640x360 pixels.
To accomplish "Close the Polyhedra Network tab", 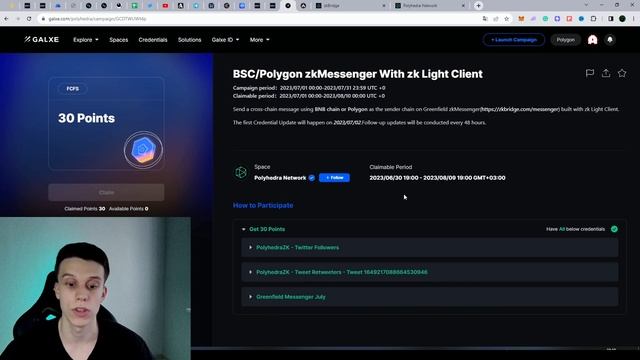I will click(x=463, y=6).
